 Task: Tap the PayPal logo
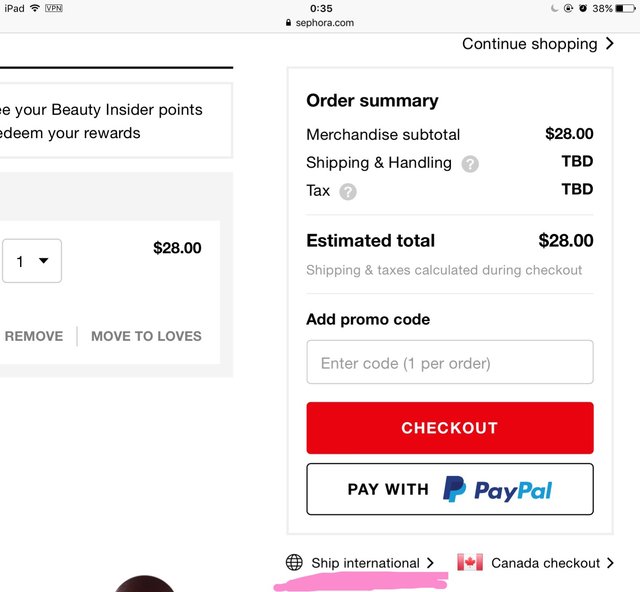click(498, 489)
